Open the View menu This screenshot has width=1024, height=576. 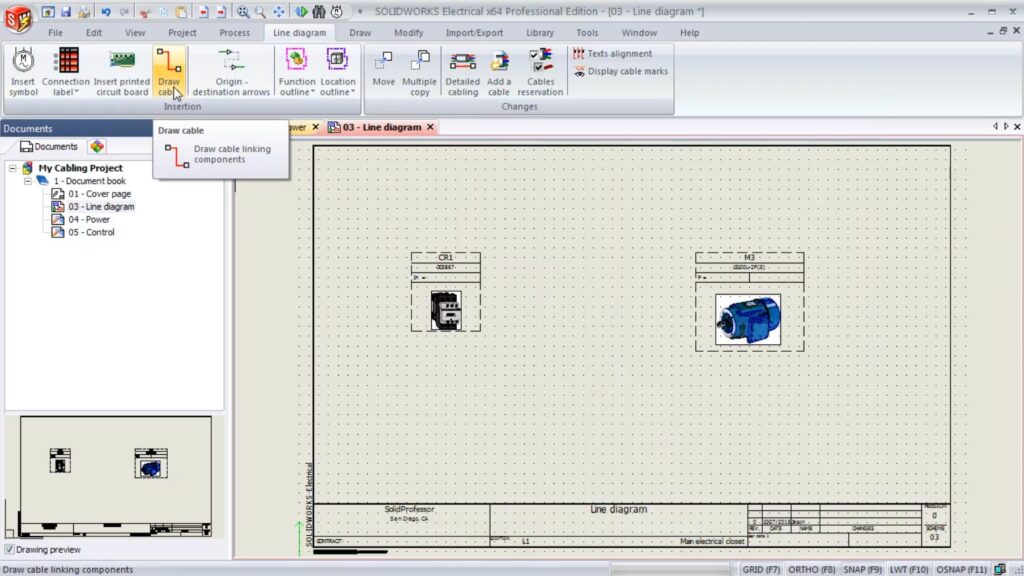click(135, 33)
